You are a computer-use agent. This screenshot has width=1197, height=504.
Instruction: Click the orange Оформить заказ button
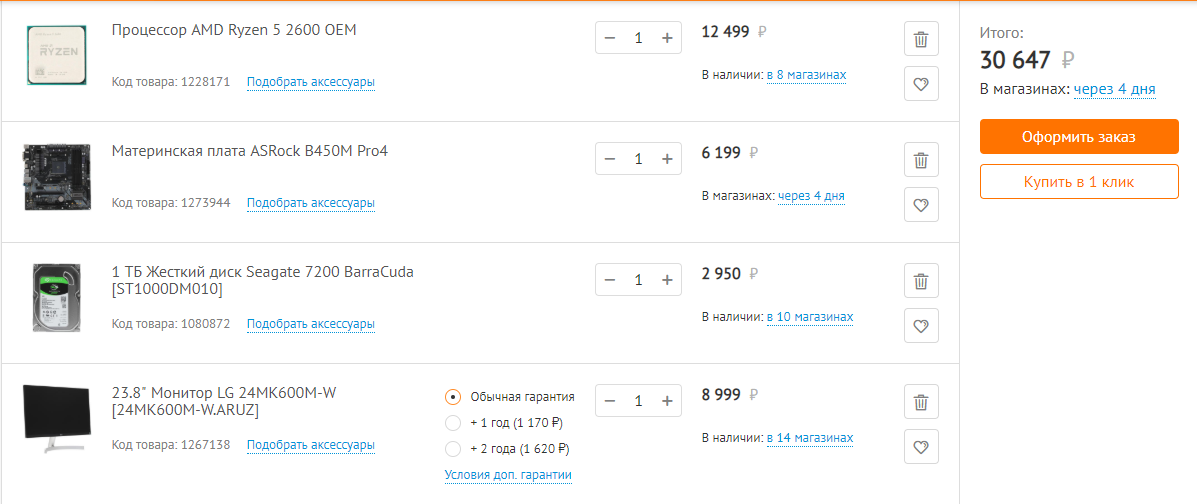click(x=1079, y=137)
